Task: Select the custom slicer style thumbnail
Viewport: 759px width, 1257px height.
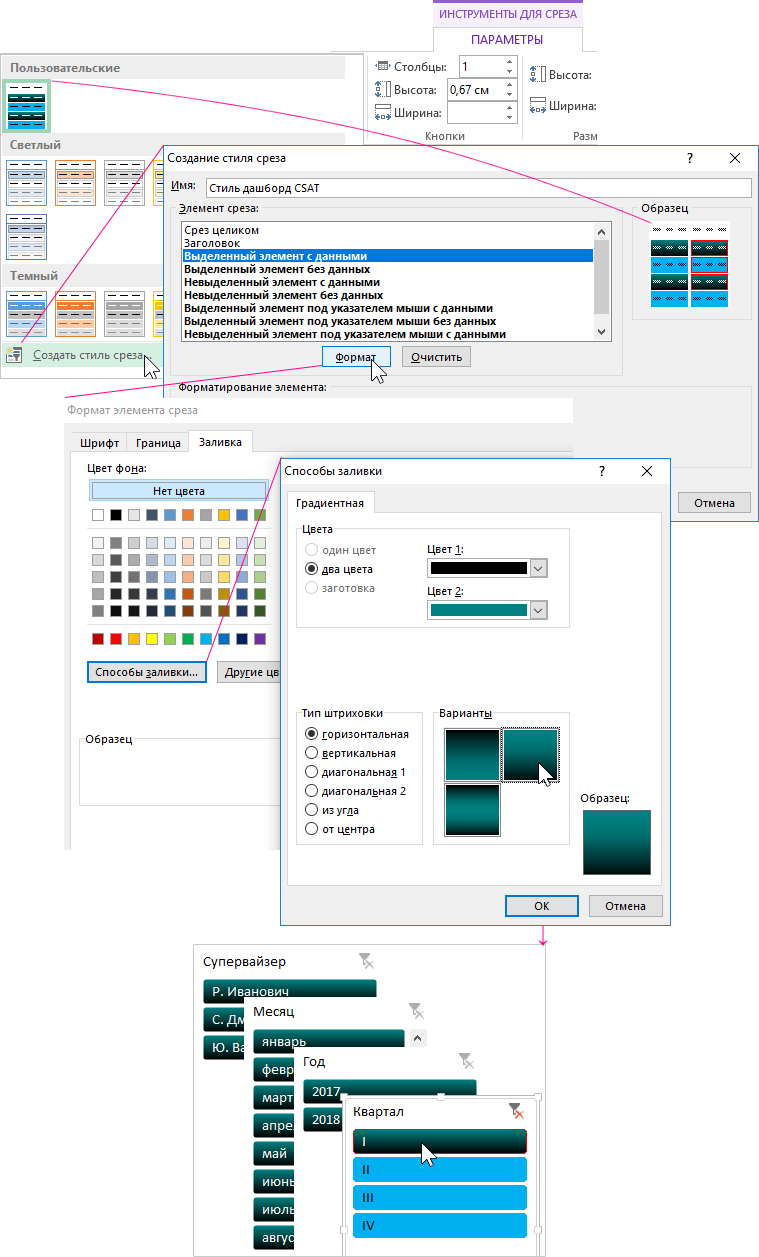Action: 27,107
